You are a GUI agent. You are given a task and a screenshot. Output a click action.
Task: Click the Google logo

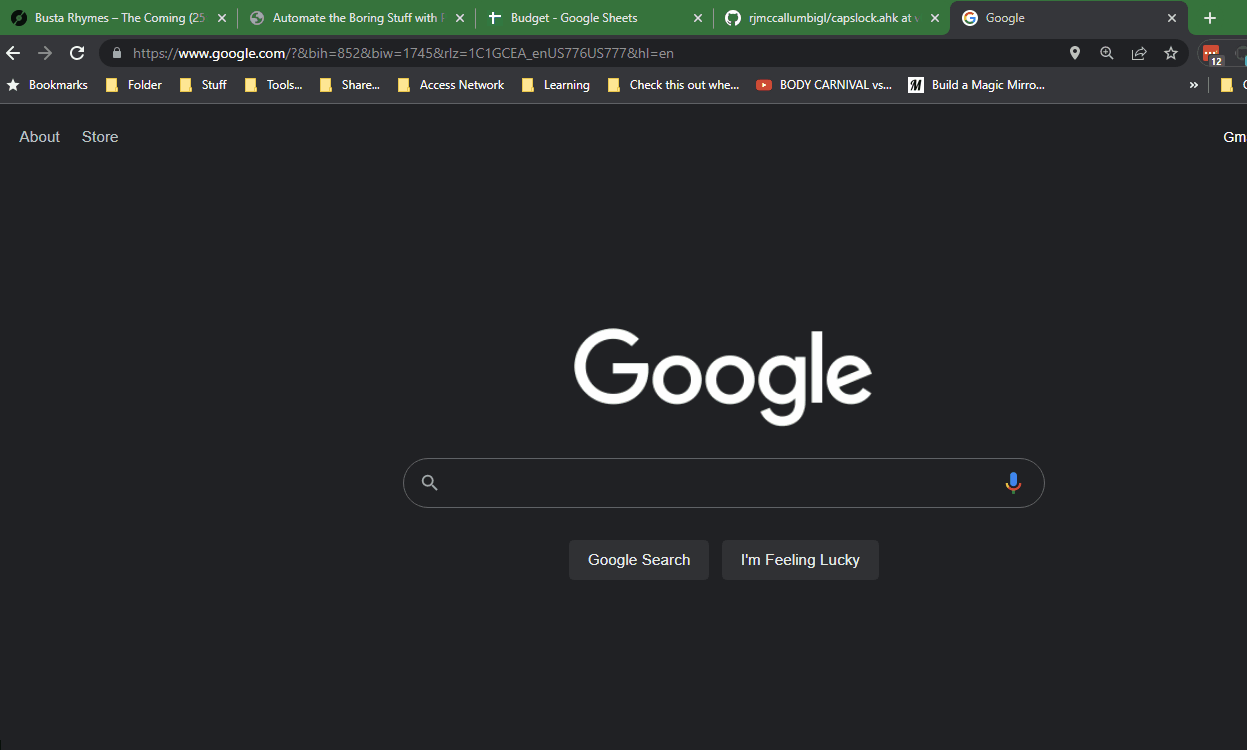[723, 376]
